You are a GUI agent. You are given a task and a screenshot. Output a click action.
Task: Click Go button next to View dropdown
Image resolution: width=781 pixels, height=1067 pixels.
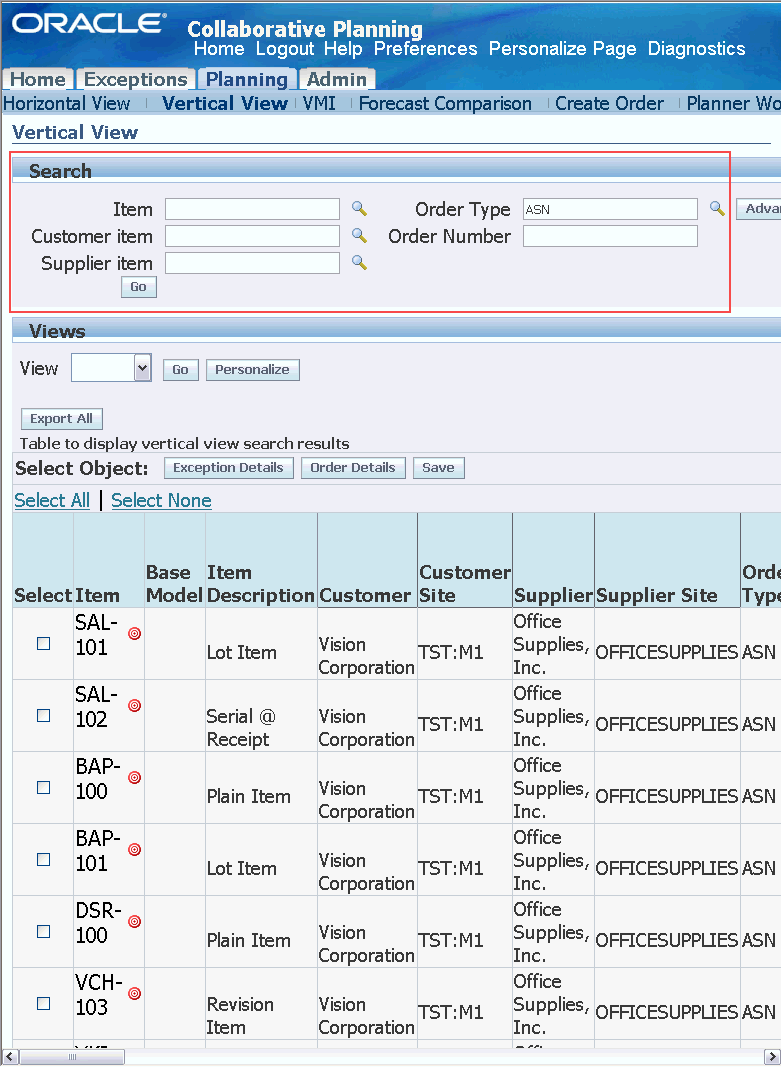coord(180,370)
